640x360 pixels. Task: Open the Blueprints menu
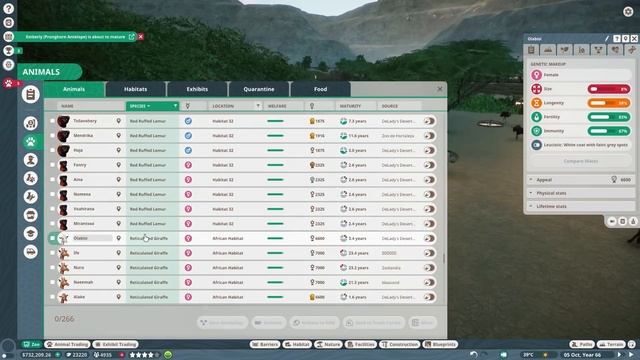440,344
